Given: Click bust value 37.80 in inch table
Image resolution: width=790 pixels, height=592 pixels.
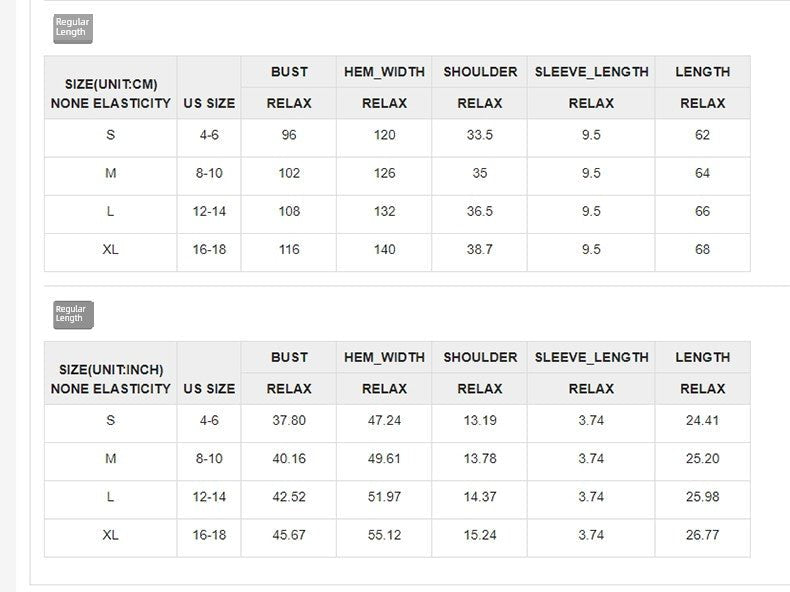Looking at the screenshot, I should [289, 420].
